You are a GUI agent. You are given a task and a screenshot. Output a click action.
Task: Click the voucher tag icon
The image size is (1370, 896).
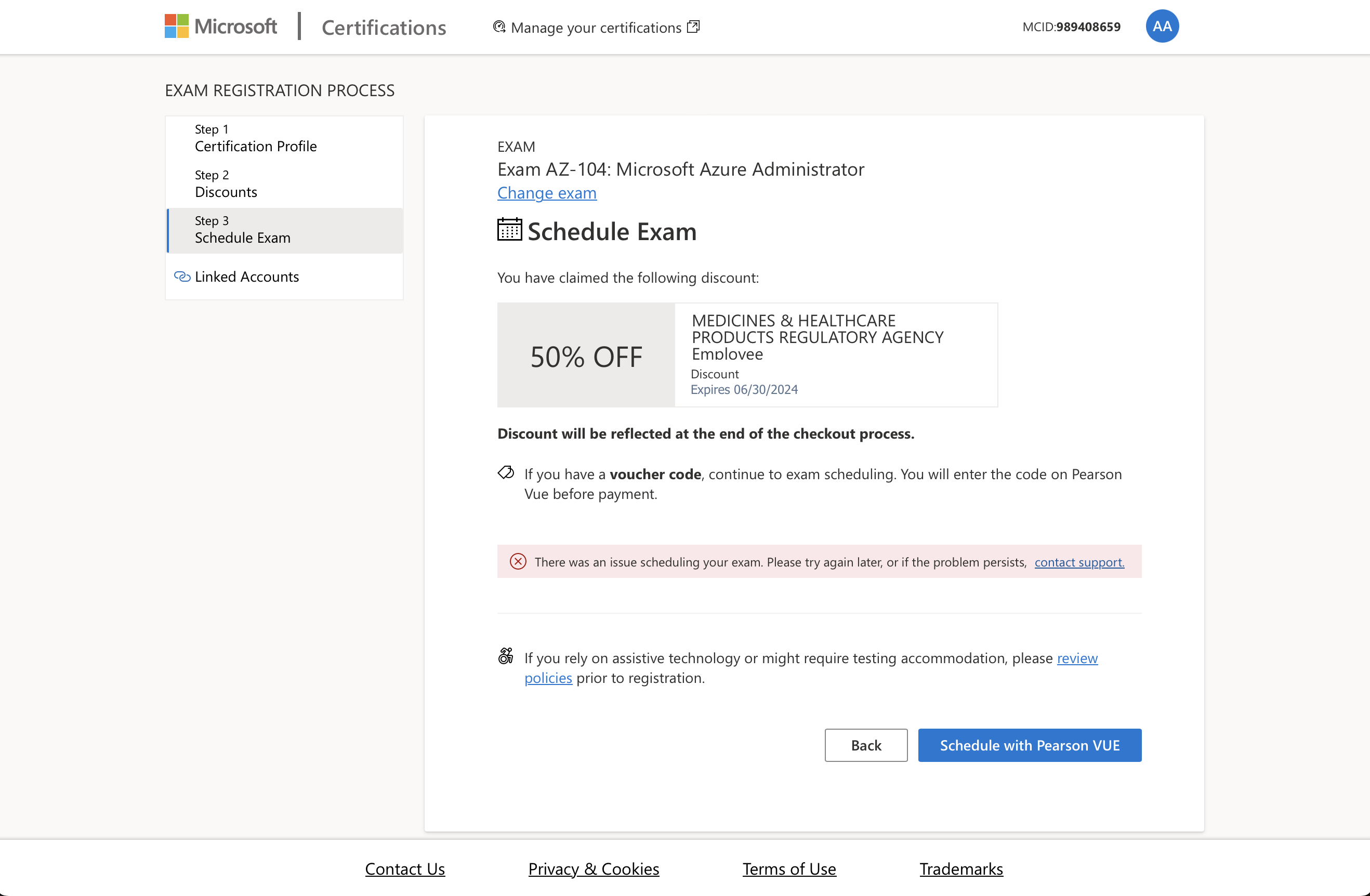(506, 473)
